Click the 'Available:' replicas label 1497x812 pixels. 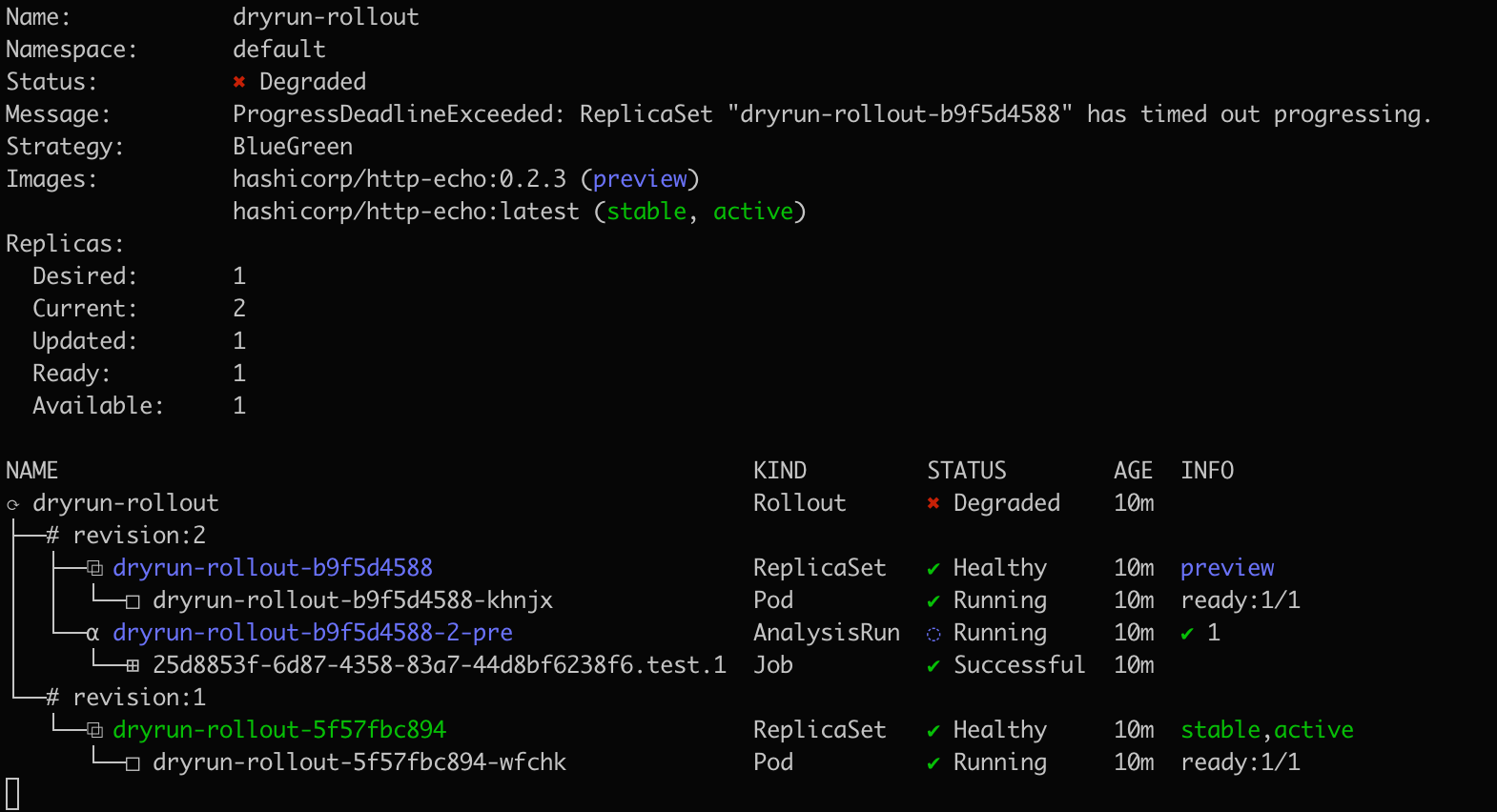[98, 406]
